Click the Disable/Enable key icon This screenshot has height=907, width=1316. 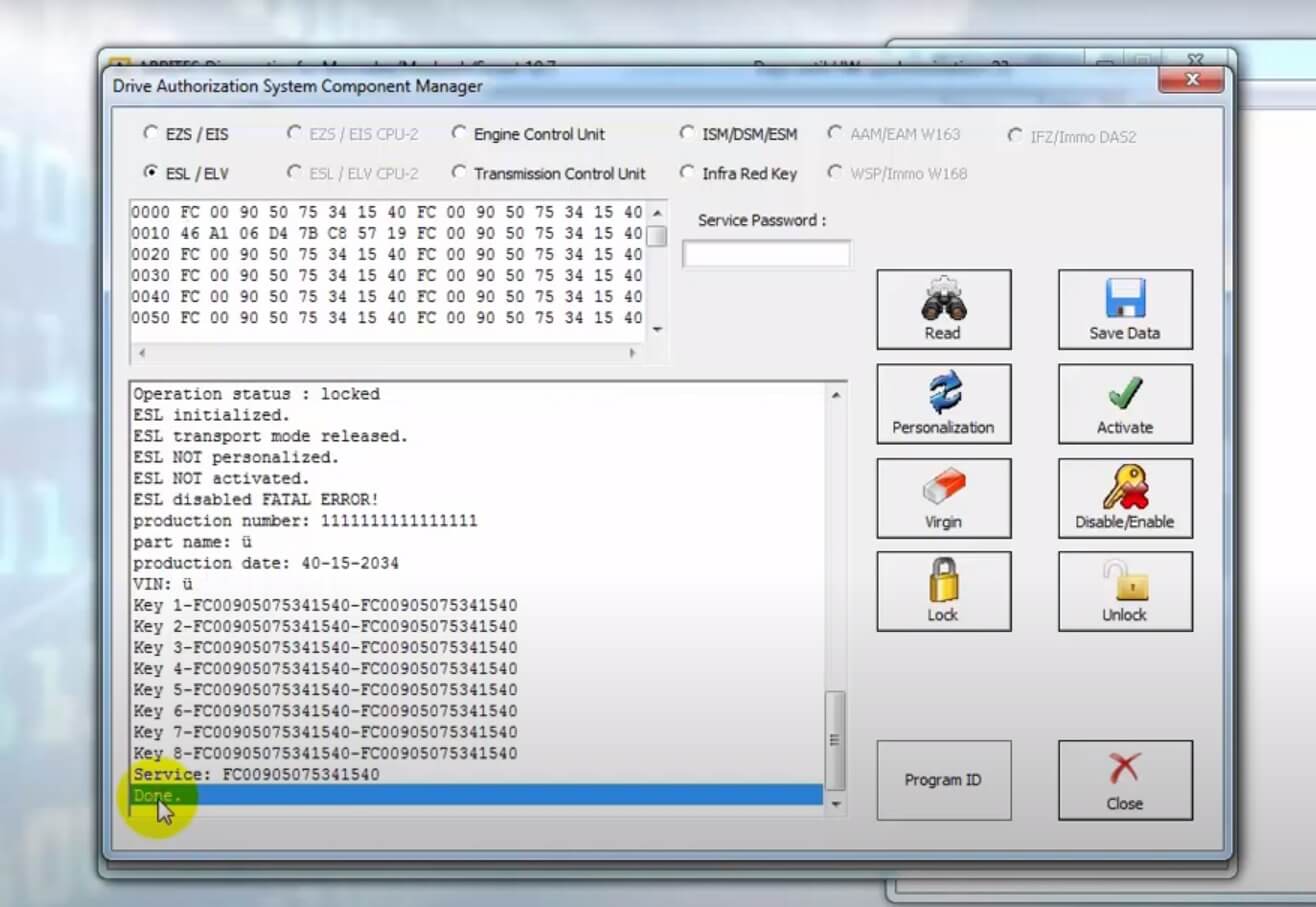[x=1124, y=488]
